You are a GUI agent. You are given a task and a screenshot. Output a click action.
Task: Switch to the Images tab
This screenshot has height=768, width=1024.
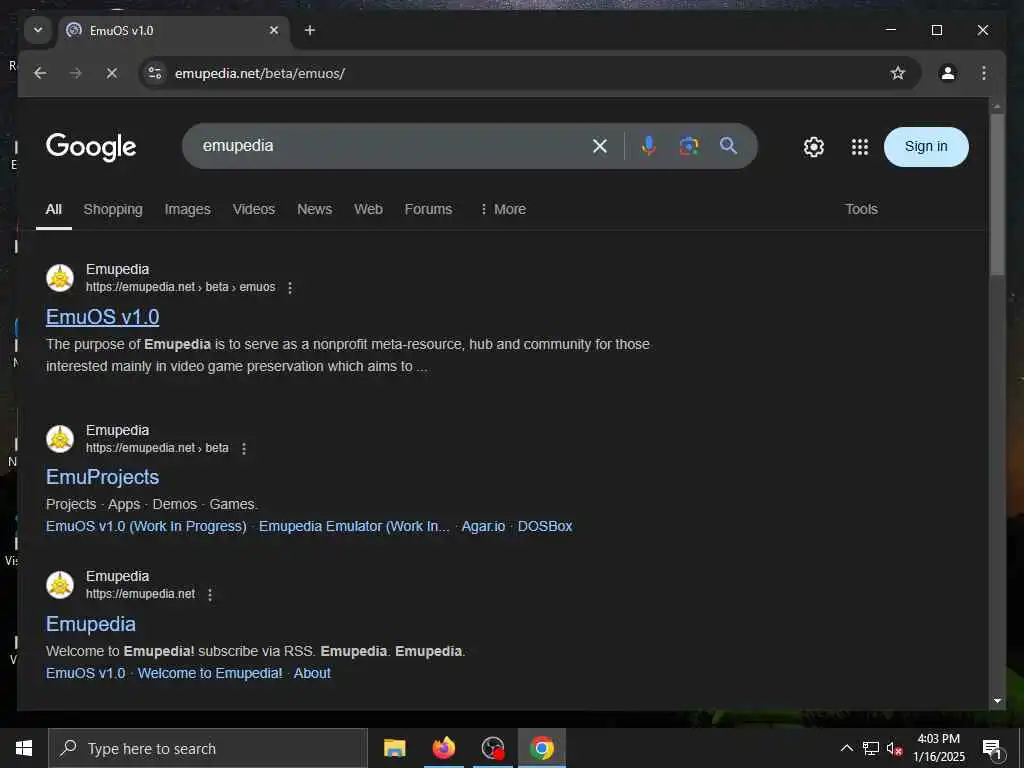187,209
